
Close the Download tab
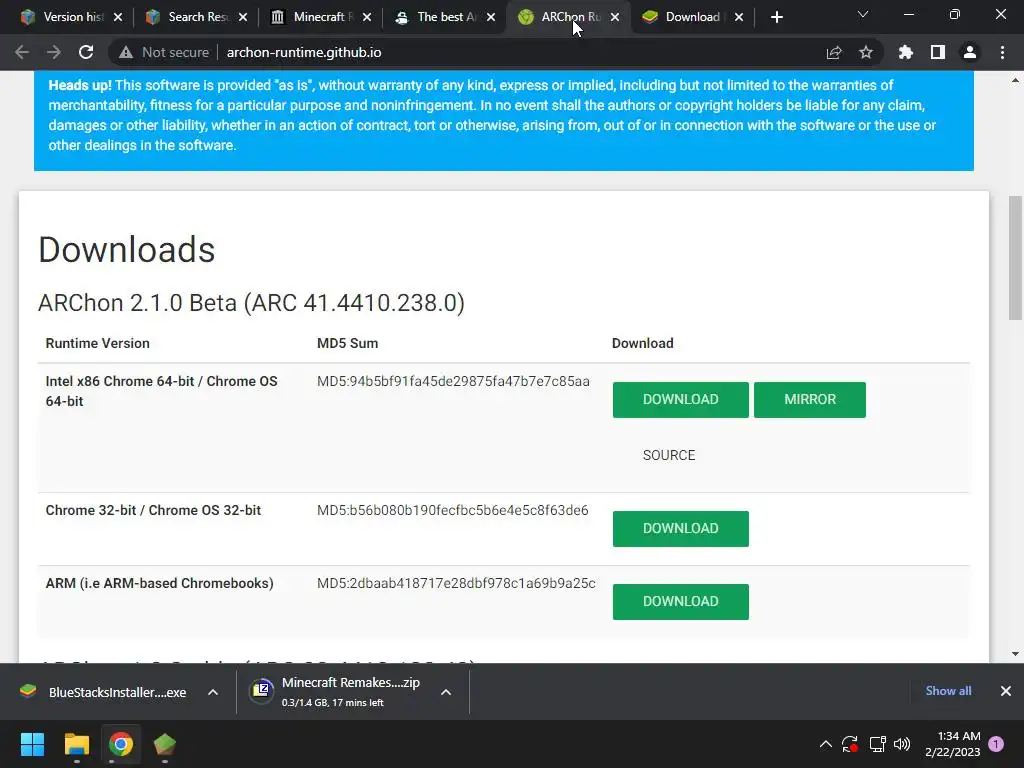point(739,17)
